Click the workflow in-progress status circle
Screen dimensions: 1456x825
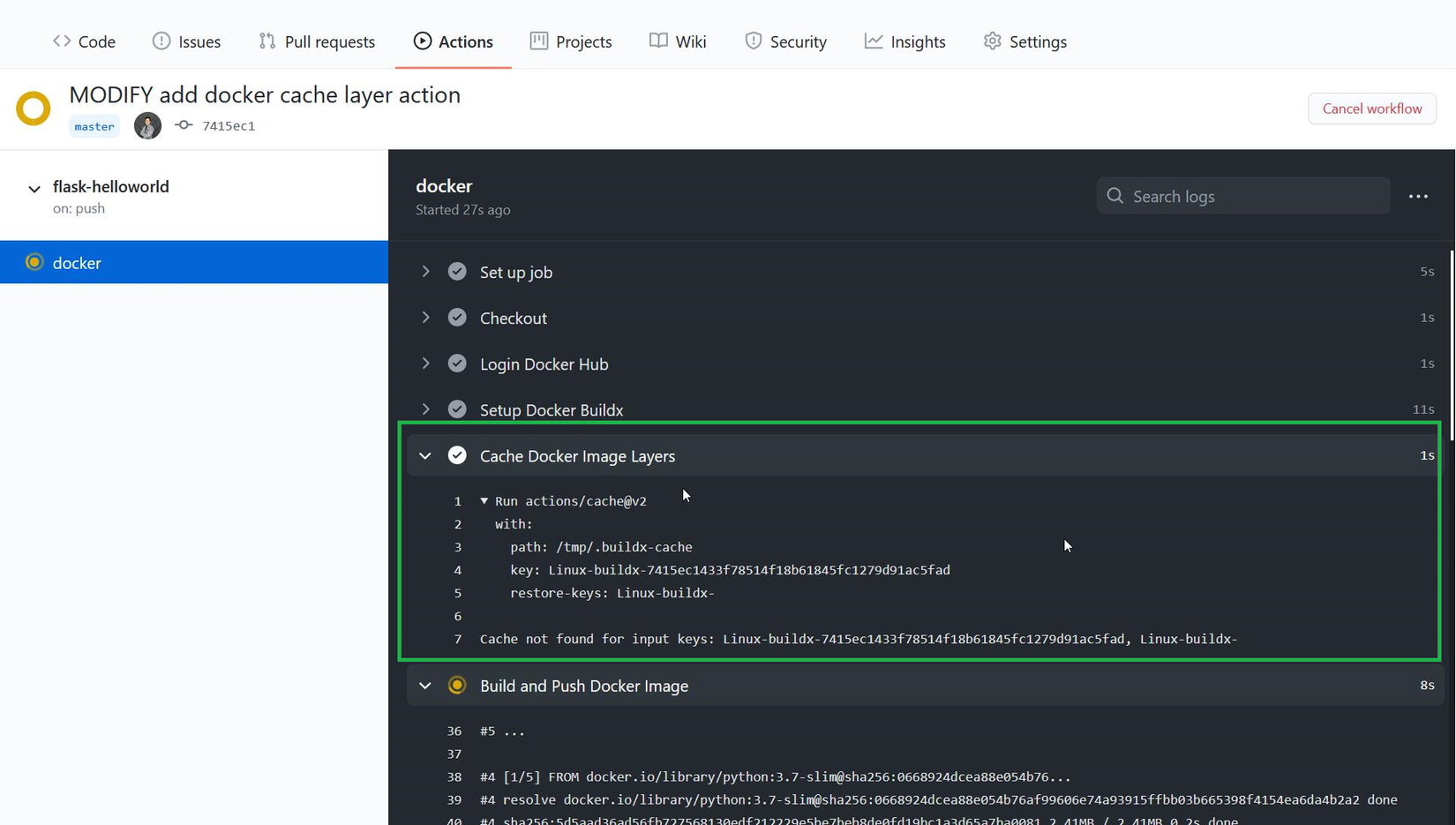click(x=34, y=109)
